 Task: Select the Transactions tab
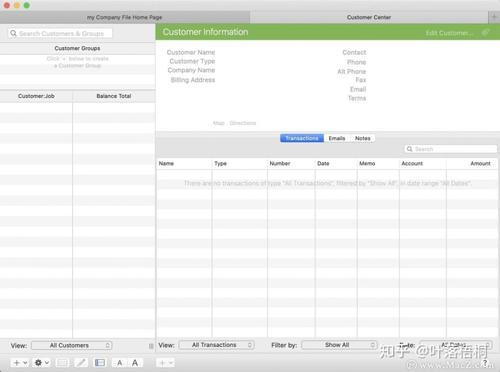click(x=302, y=138)
